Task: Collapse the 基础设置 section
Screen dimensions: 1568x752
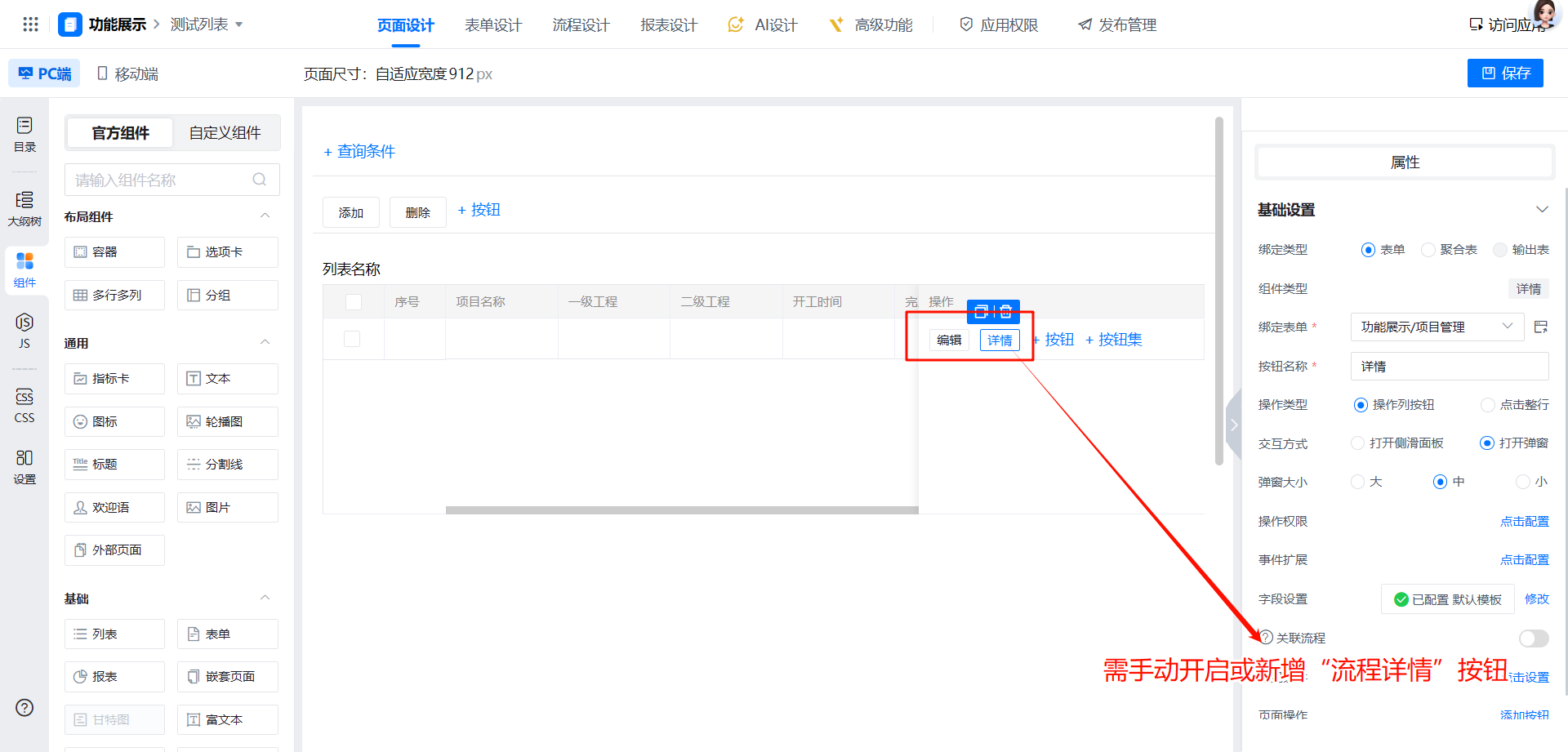Action: click(x=1542, y=210)
